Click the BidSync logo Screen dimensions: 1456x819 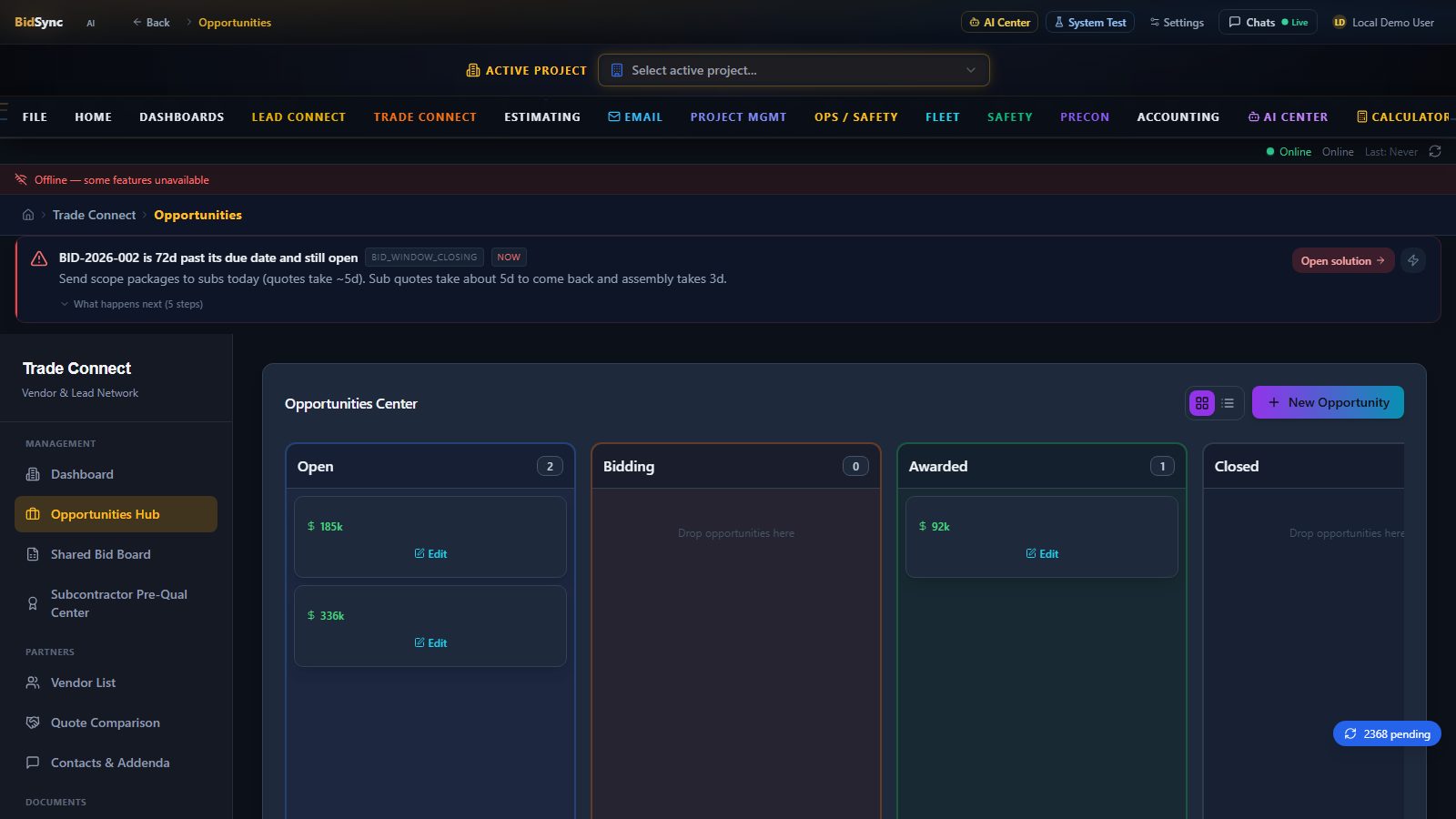pos(39,22)
